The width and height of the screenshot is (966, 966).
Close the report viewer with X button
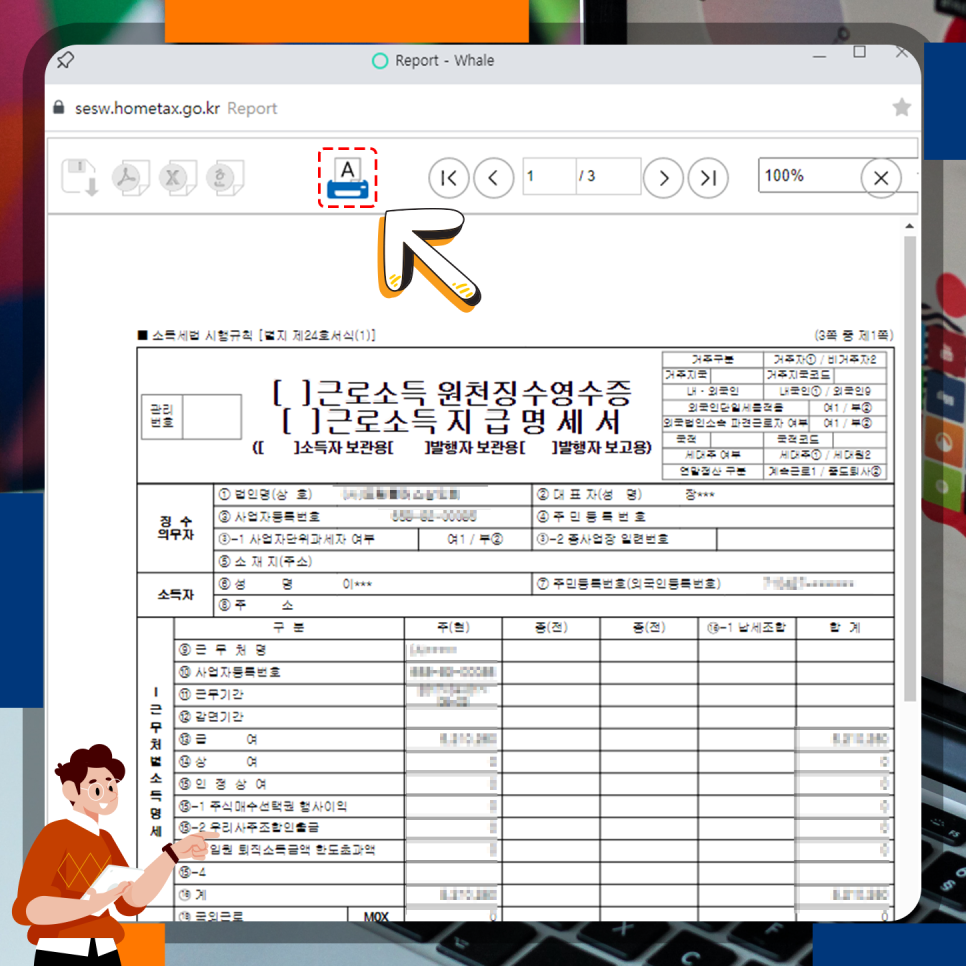(x=881, y=178)
